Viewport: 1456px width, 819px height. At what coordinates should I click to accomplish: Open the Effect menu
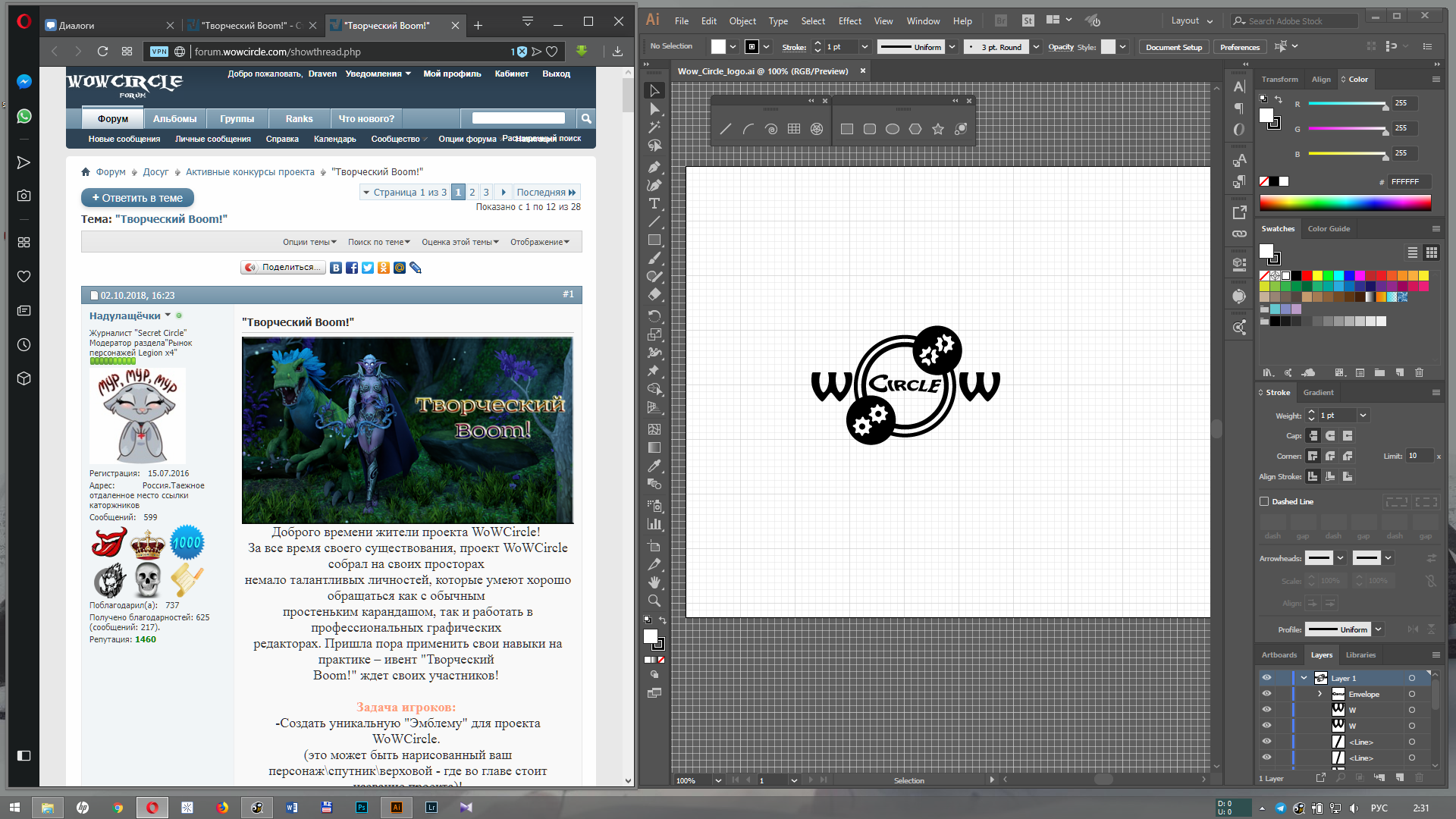(849, 21)
